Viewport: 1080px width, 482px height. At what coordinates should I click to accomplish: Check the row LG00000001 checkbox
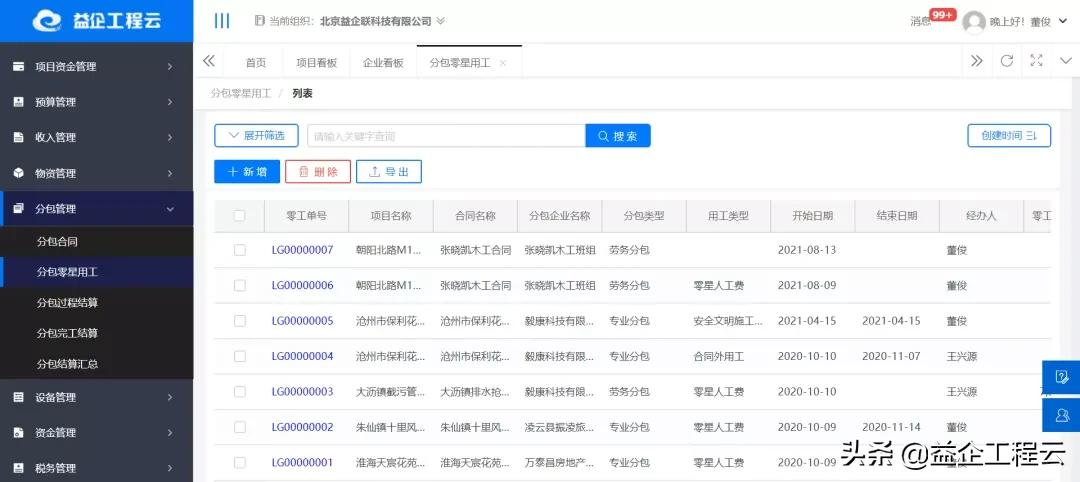point(240,463)
